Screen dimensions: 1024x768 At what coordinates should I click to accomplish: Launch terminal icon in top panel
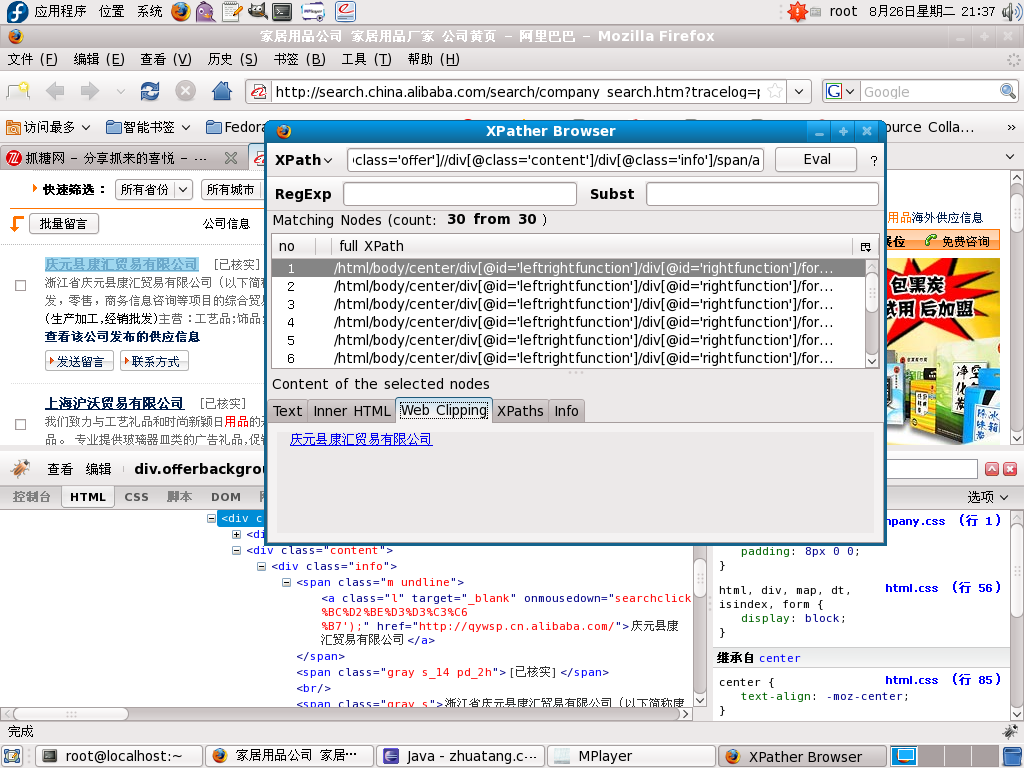pos(282,11)
